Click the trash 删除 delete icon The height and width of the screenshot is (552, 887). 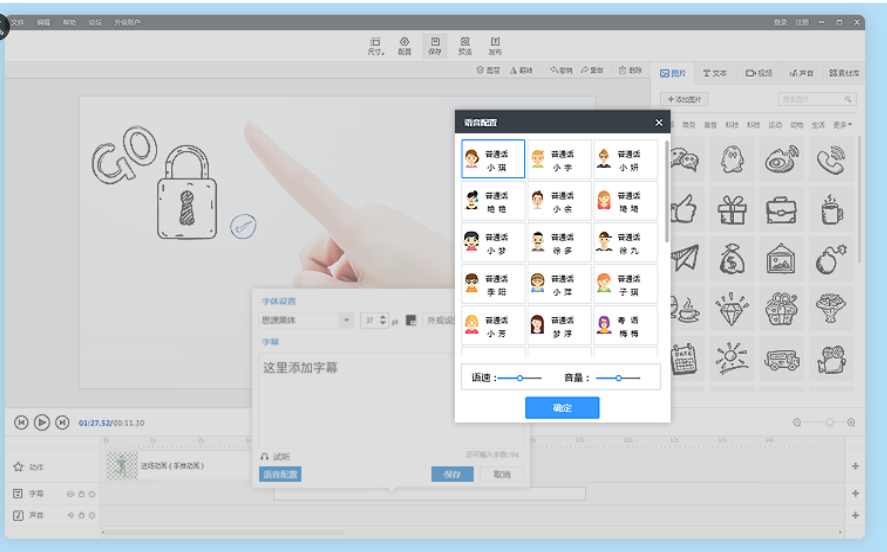click(x=630, y=70)
